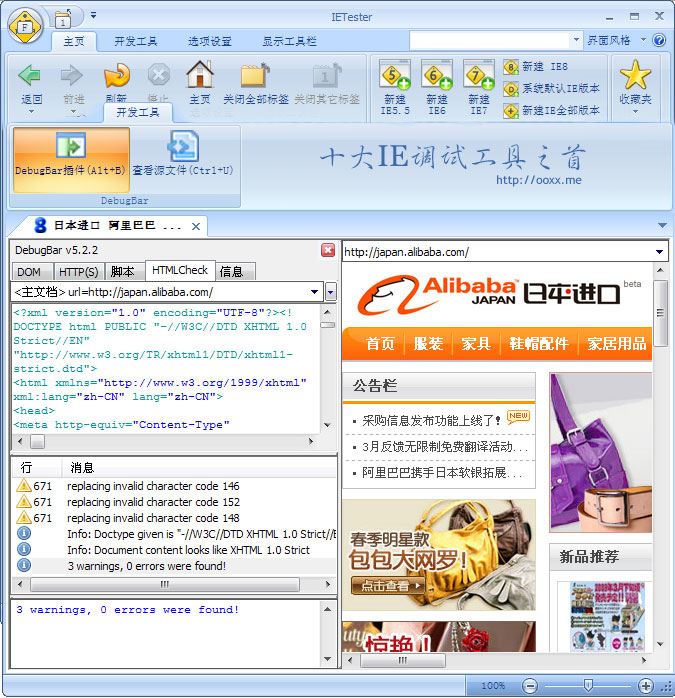Viewport: 675px width, 698px height.
Task: Click the 消息 column header
Action: [x=199, y=467]
